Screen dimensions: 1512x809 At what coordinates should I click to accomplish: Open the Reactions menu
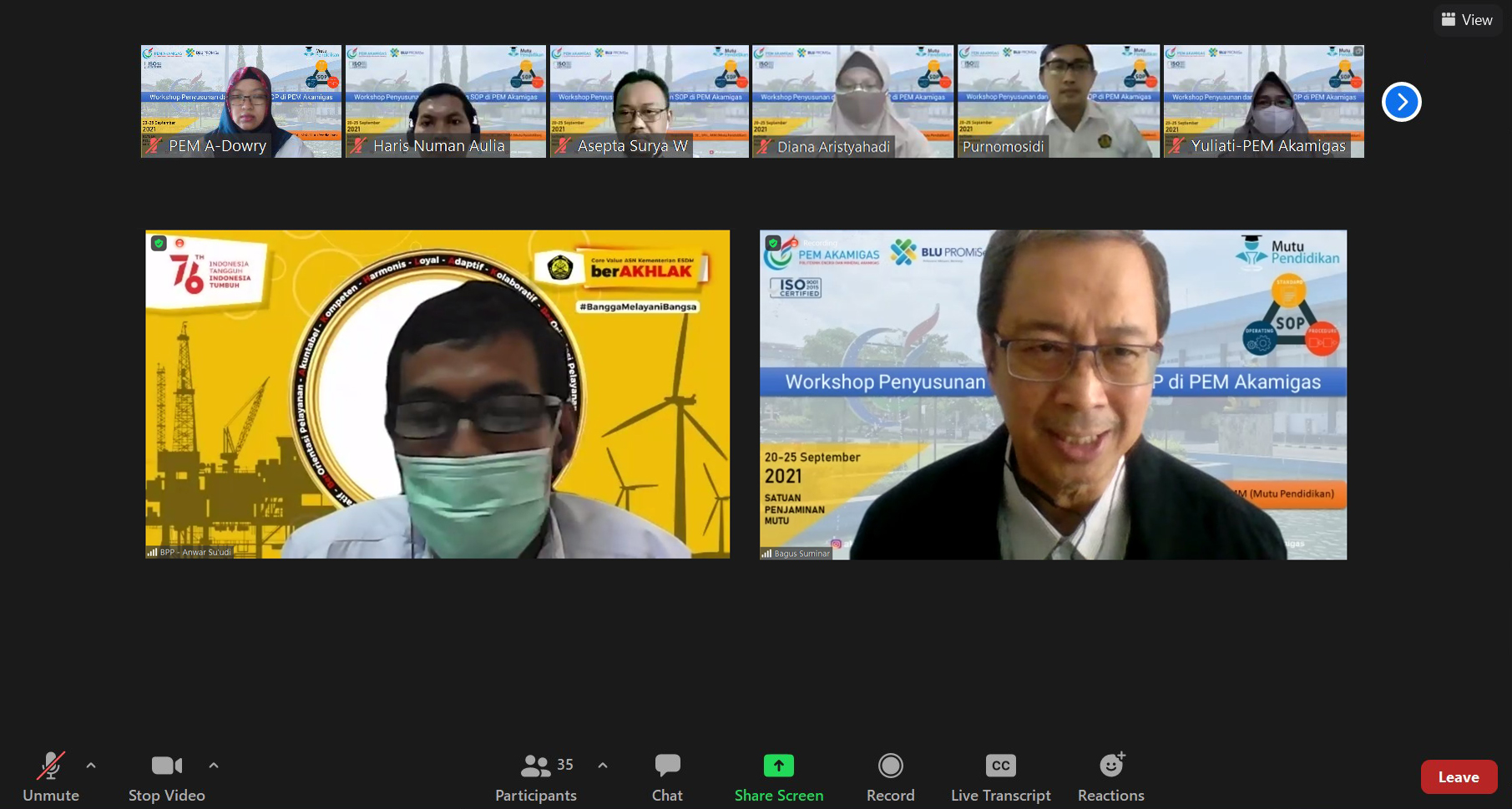pos(1111,777)
